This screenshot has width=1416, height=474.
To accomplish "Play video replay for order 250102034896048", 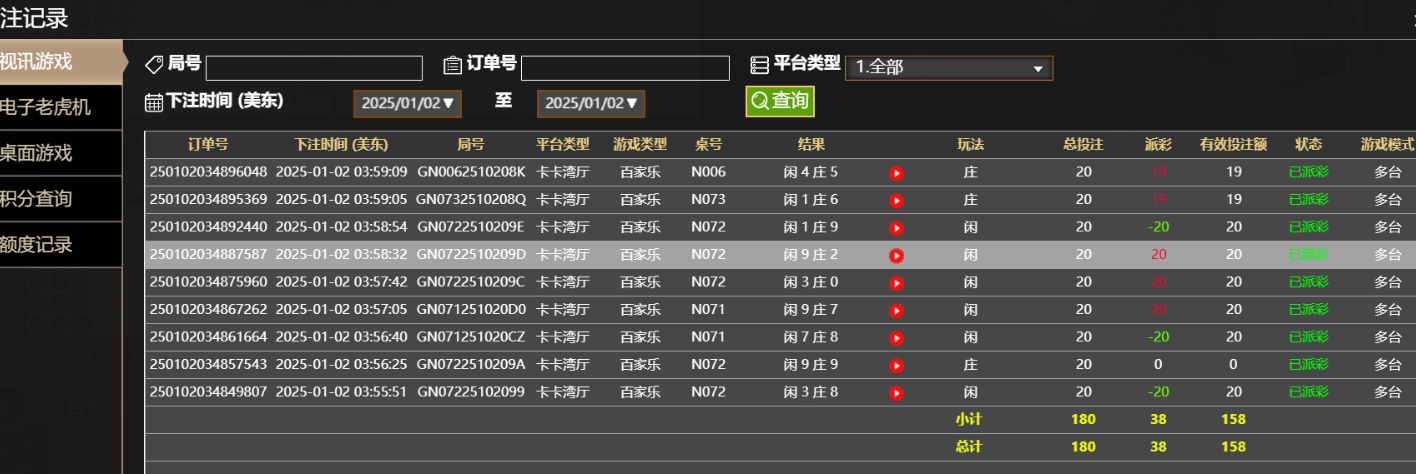I will click(896, 173).
